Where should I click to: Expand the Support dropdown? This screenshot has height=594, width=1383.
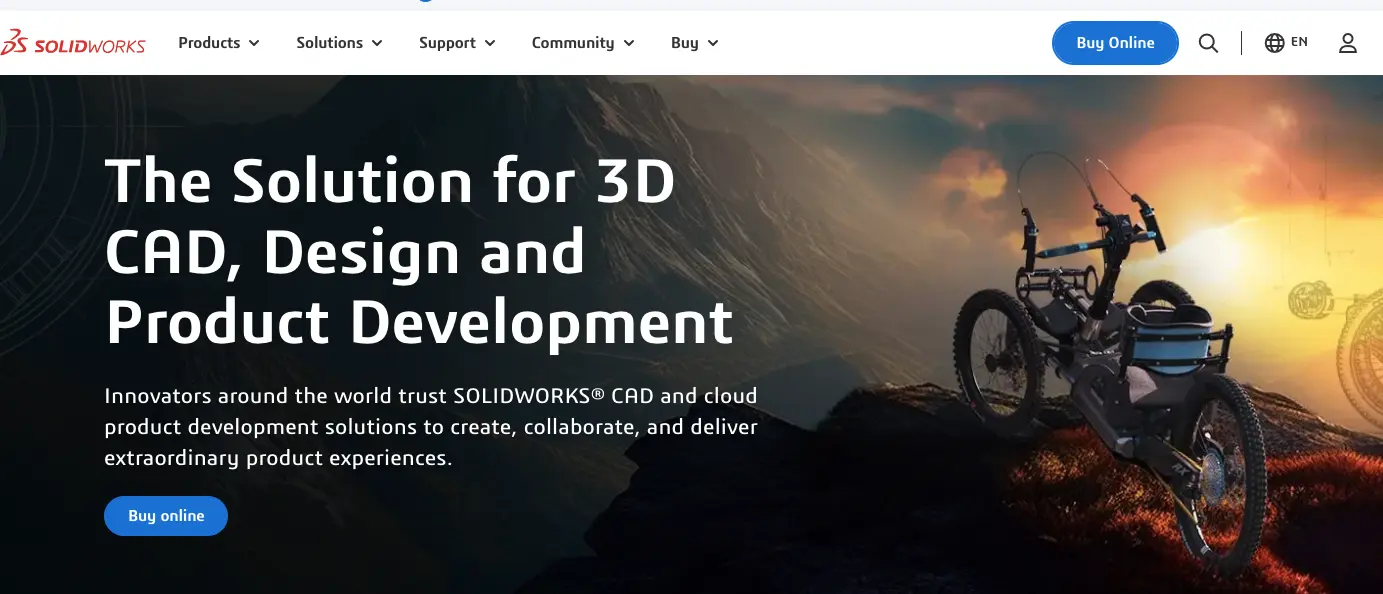pyautogui.click(x=456, y=43)
